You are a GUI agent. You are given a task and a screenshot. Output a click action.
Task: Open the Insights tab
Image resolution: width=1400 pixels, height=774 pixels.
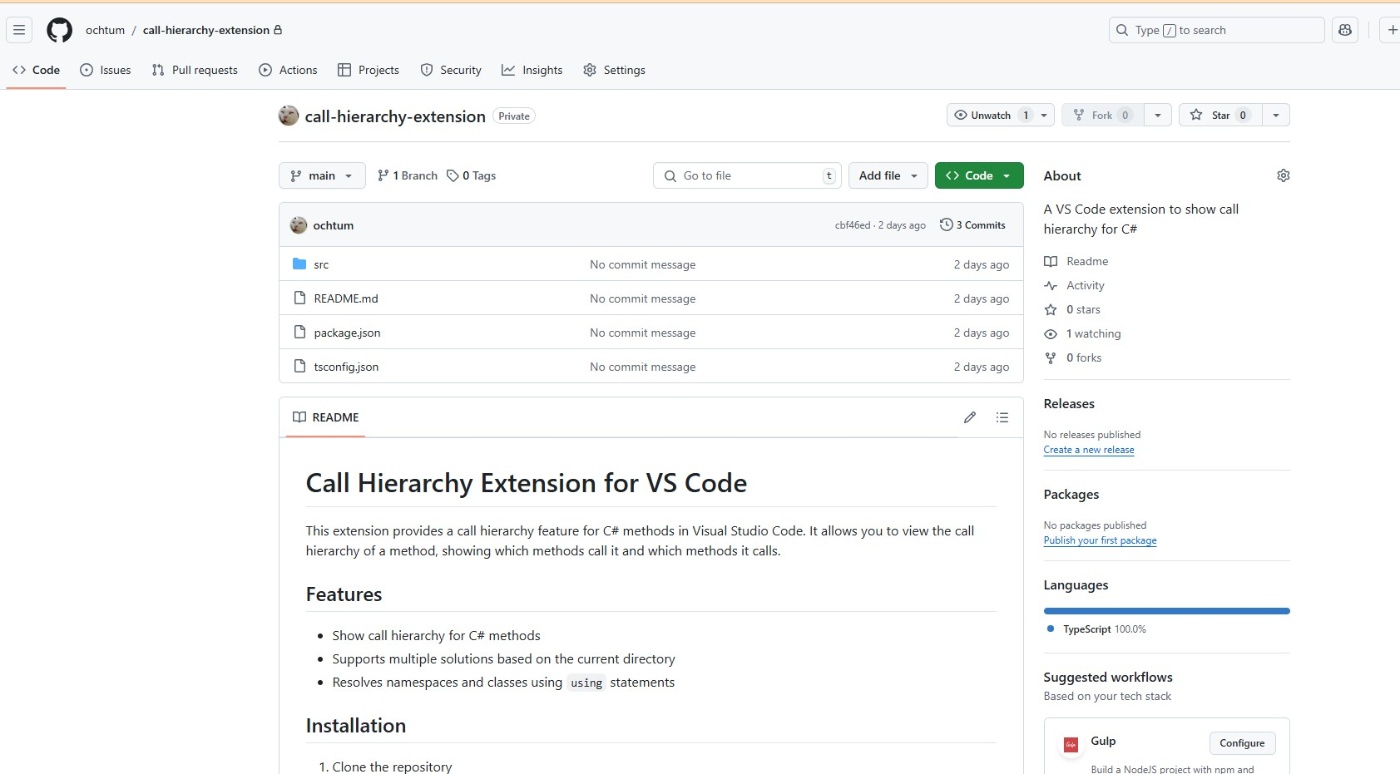532,70
